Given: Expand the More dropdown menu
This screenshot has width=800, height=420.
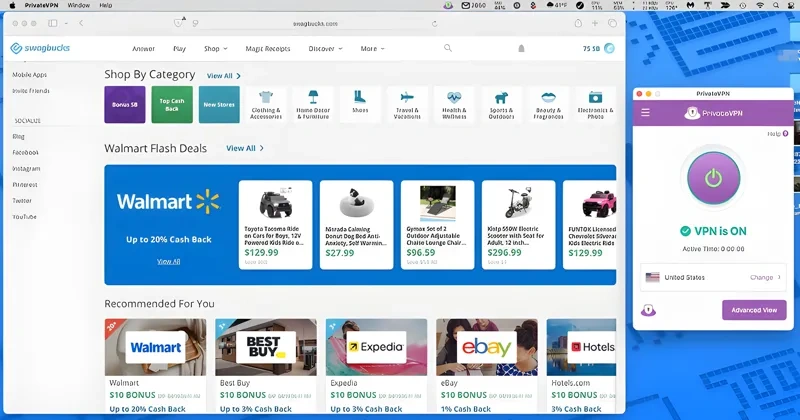Looking at the screenshot, I should 372,48.
